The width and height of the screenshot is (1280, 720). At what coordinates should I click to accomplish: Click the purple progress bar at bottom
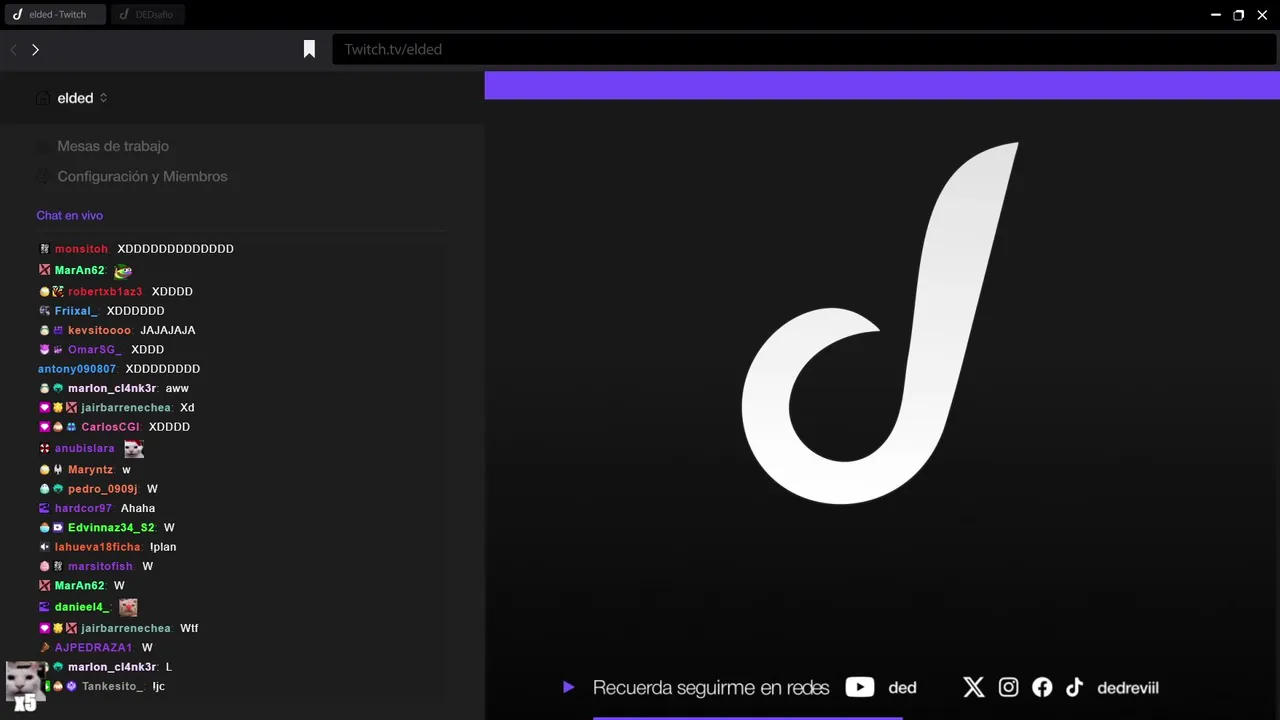coord(747,717)
